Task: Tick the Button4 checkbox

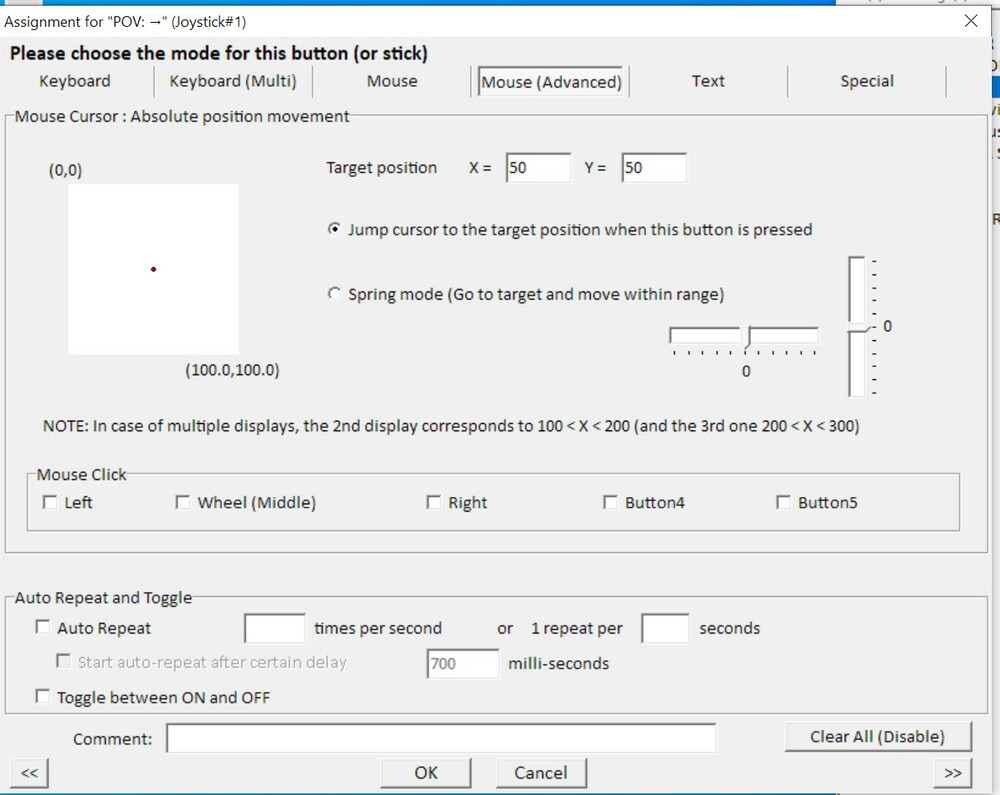Action: click(610, 502)
